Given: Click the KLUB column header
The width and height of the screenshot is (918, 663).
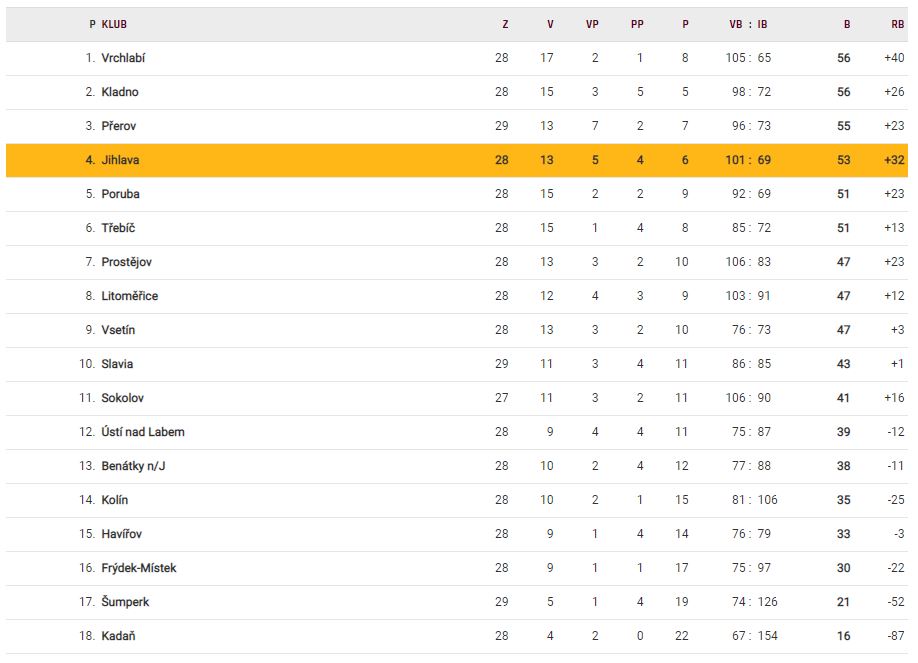Looking at the screenshot, I should [114, 24].
